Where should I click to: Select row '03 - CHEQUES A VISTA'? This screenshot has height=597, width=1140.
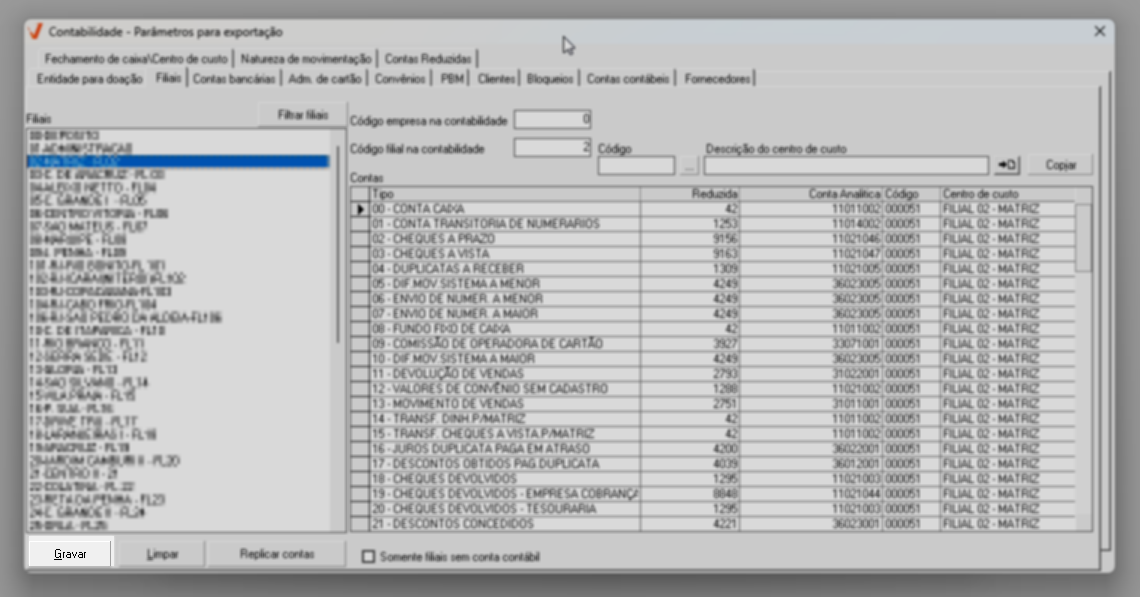(x=712, y=254)
